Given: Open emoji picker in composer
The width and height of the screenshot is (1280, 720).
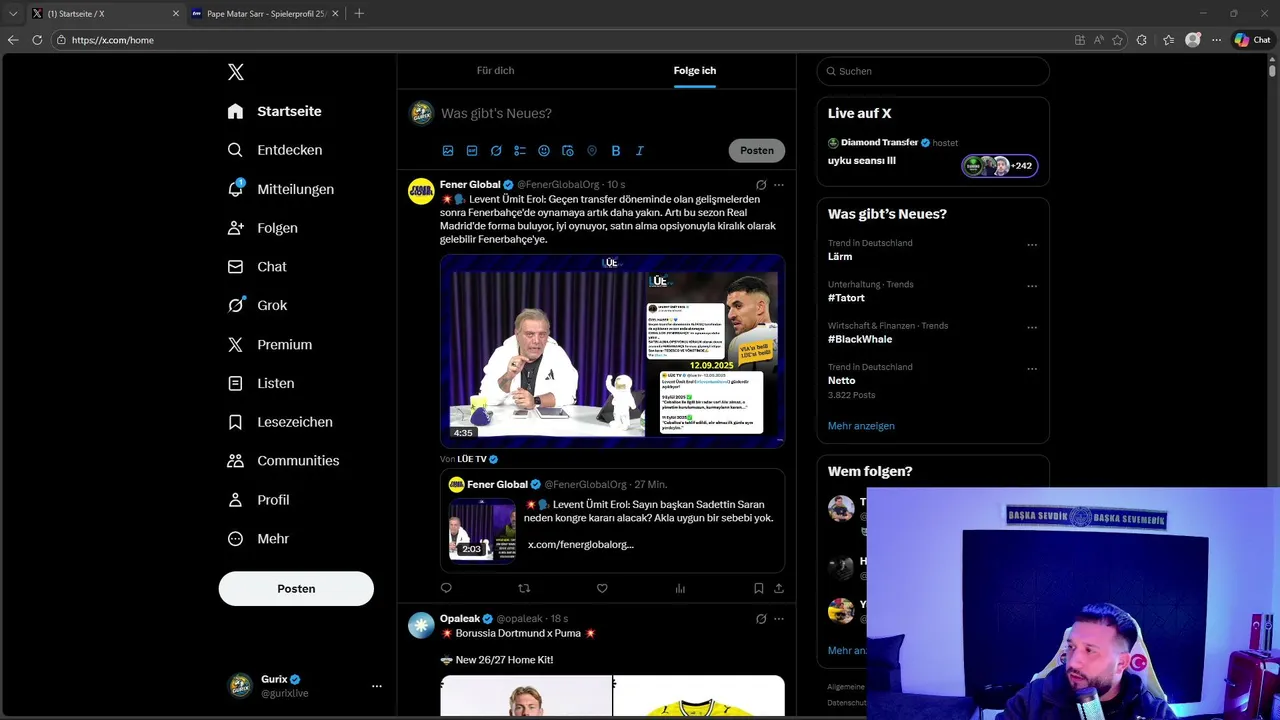Looking at the screenshot, I should pos(544,151).
